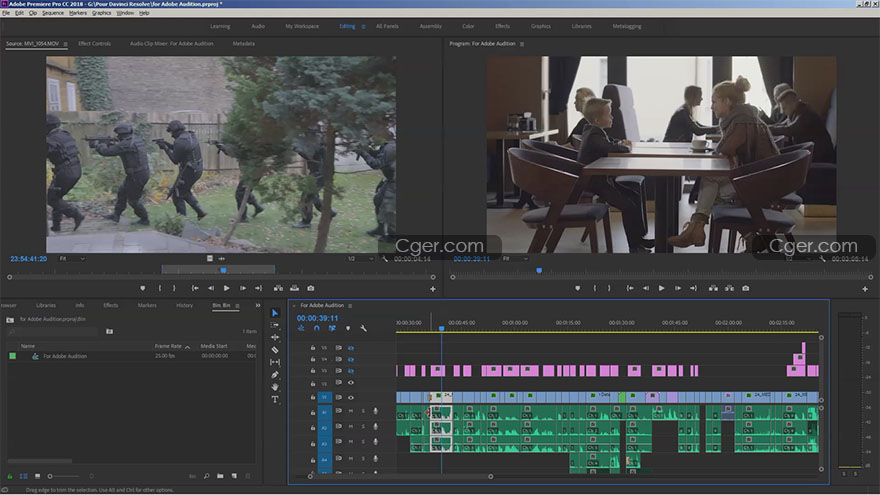
Task: Toggle track lock for V5
Action: tap(313, 348)
